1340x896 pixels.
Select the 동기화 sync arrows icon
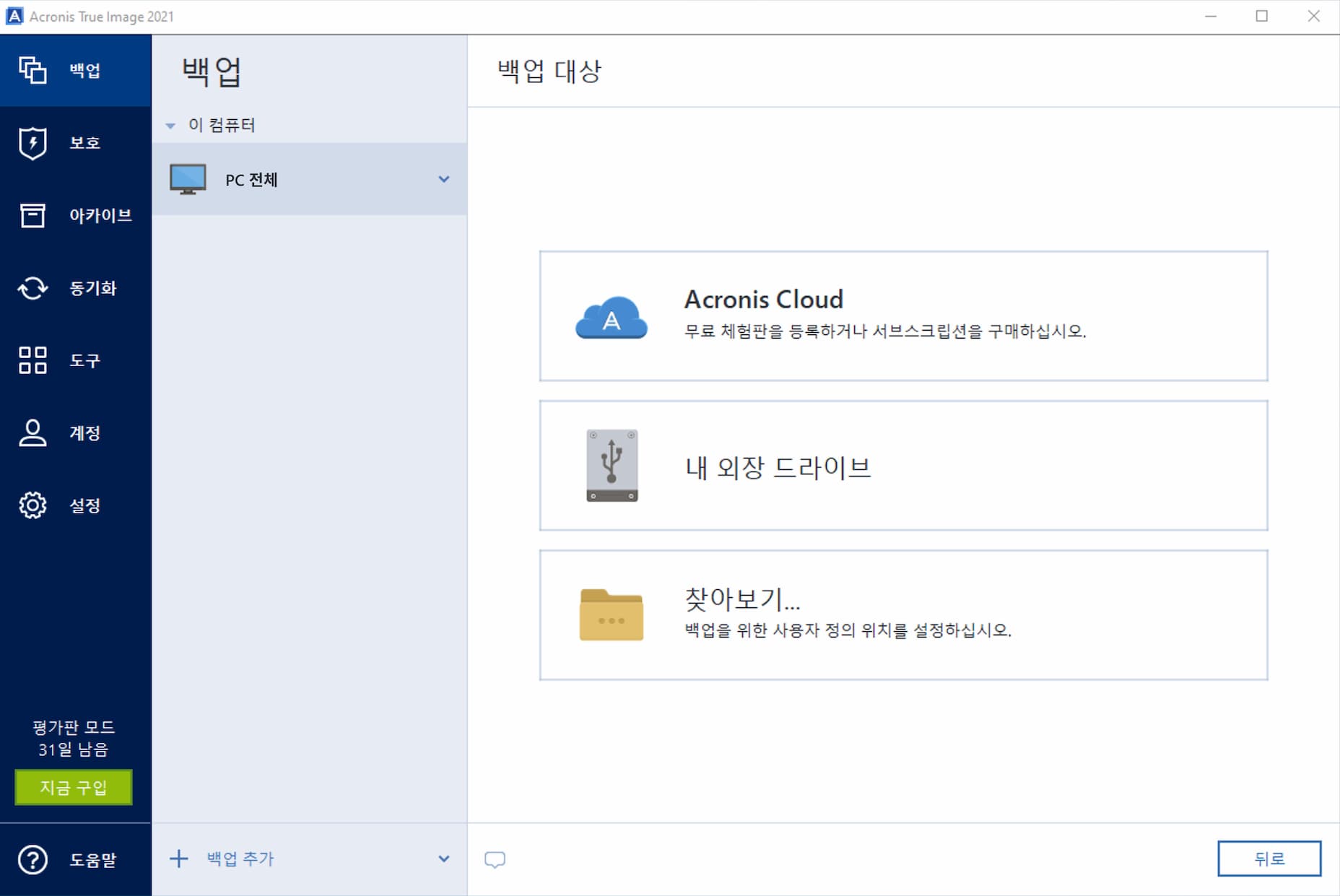tap(32, 288)
